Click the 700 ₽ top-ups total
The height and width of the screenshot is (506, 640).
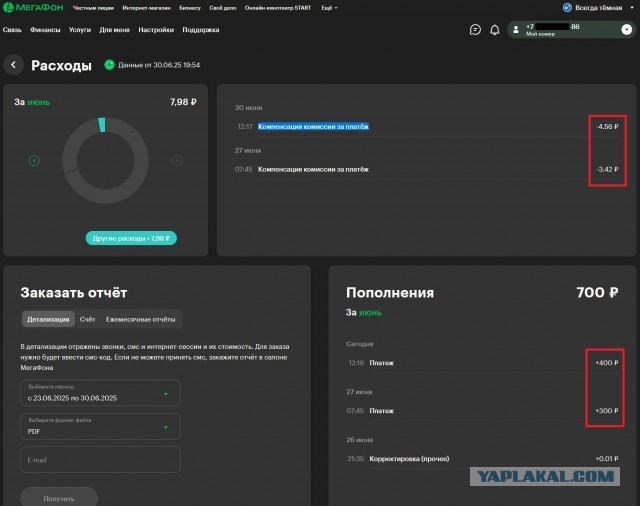[x=597, y=293]
